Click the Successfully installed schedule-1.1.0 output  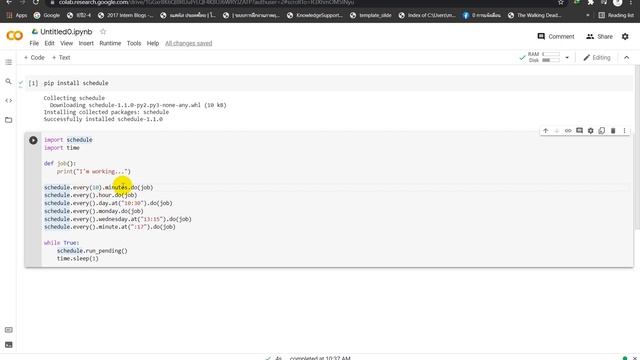(x=103, y=119)
